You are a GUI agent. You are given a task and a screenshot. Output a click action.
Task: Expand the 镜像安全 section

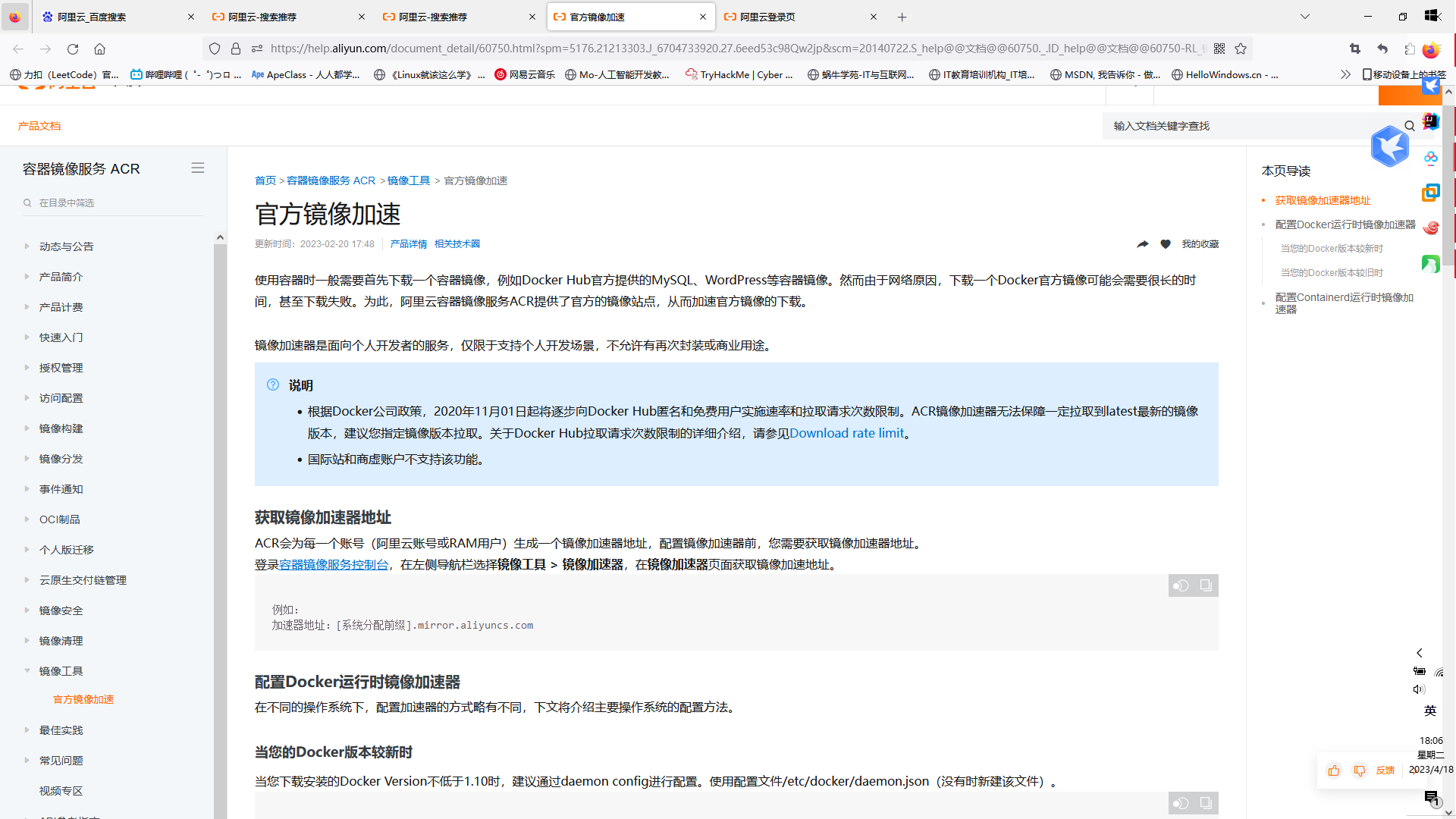click(27, 610)
